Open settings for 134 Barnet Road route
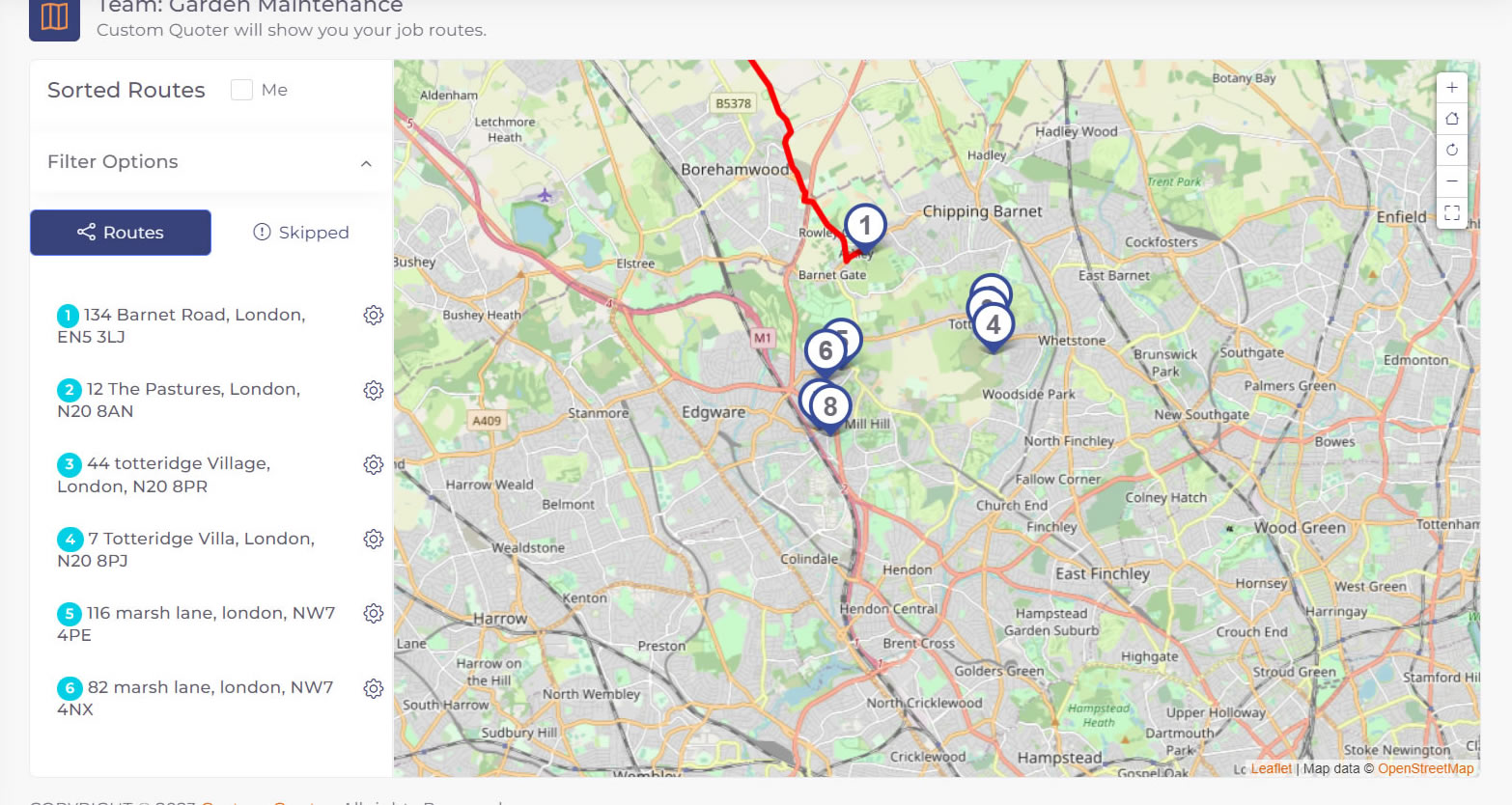This screenshot has width=1512, height=805. click(374, 315)
